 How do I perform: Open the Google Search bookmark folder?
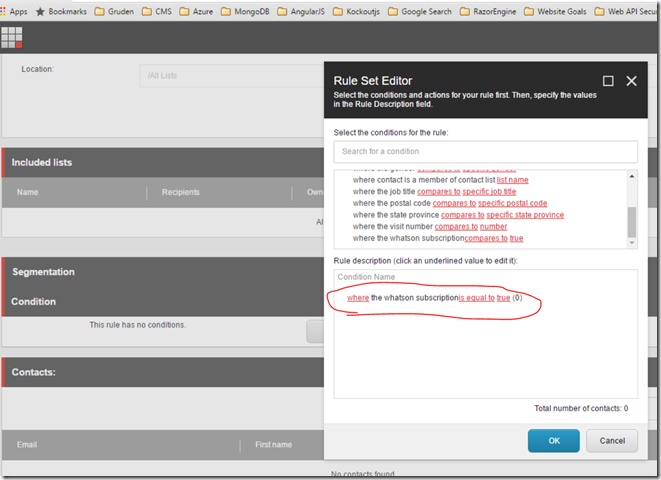point(420,11)
